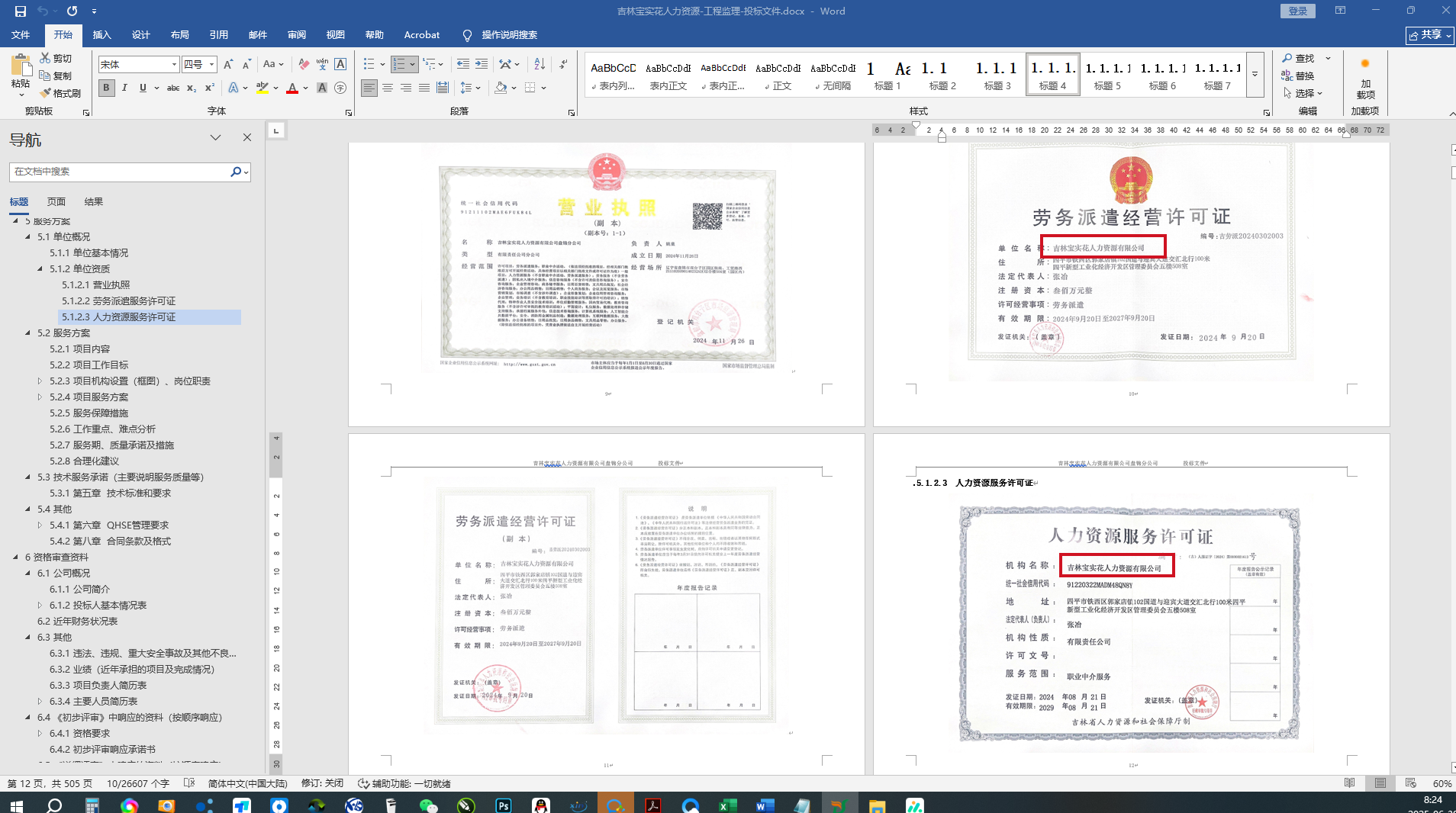Image resolution: width=1456 pixels, height=813 pixels.
Task: Switch to the 视图 ribbon tab
Action: (x=336, y=35)
